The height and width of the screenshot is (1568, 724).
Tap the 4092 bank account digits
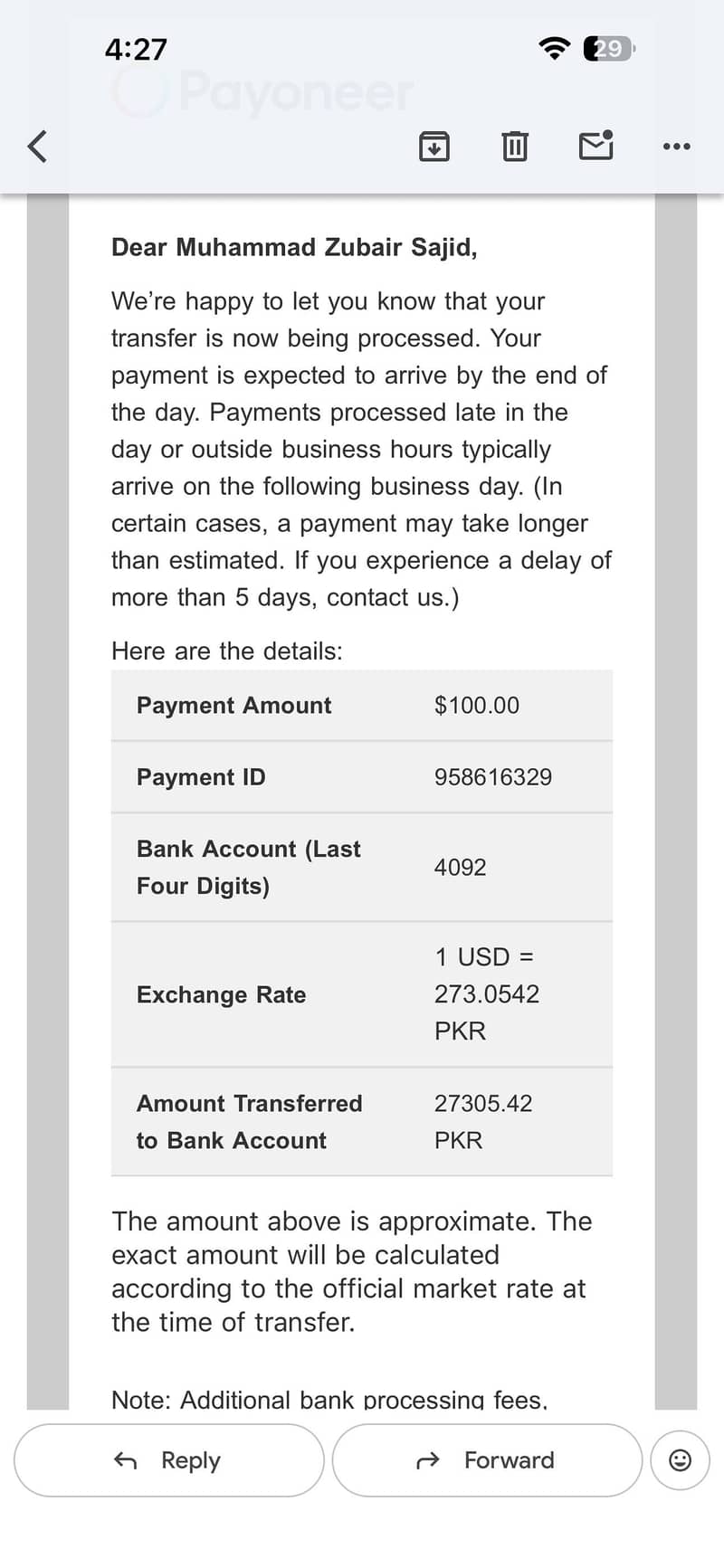[461, 868]
